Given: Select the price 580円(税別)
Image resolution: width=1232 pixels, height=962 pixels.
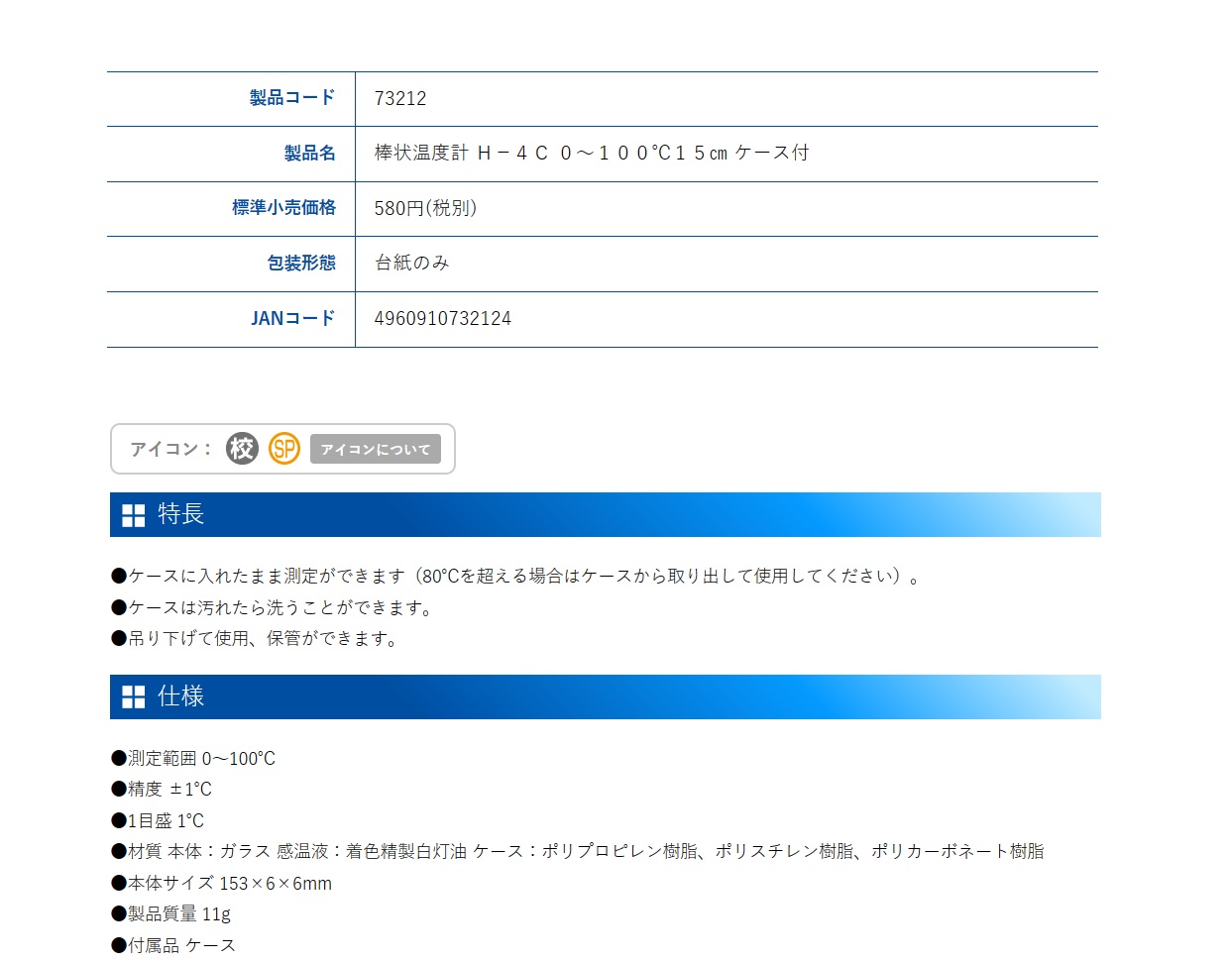Looking at the screenshot, I should (x=426, y=208).
